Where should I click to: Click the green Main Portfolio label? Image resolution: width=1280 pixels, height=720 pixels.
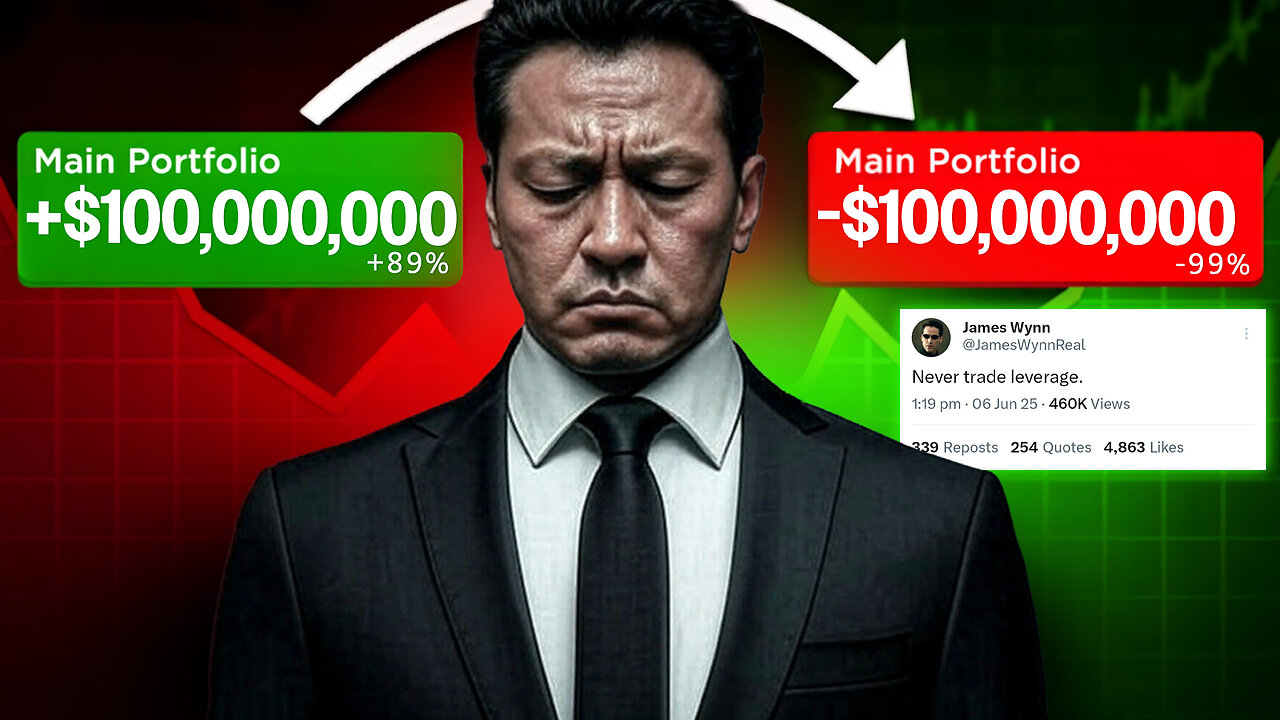(157, 161)
